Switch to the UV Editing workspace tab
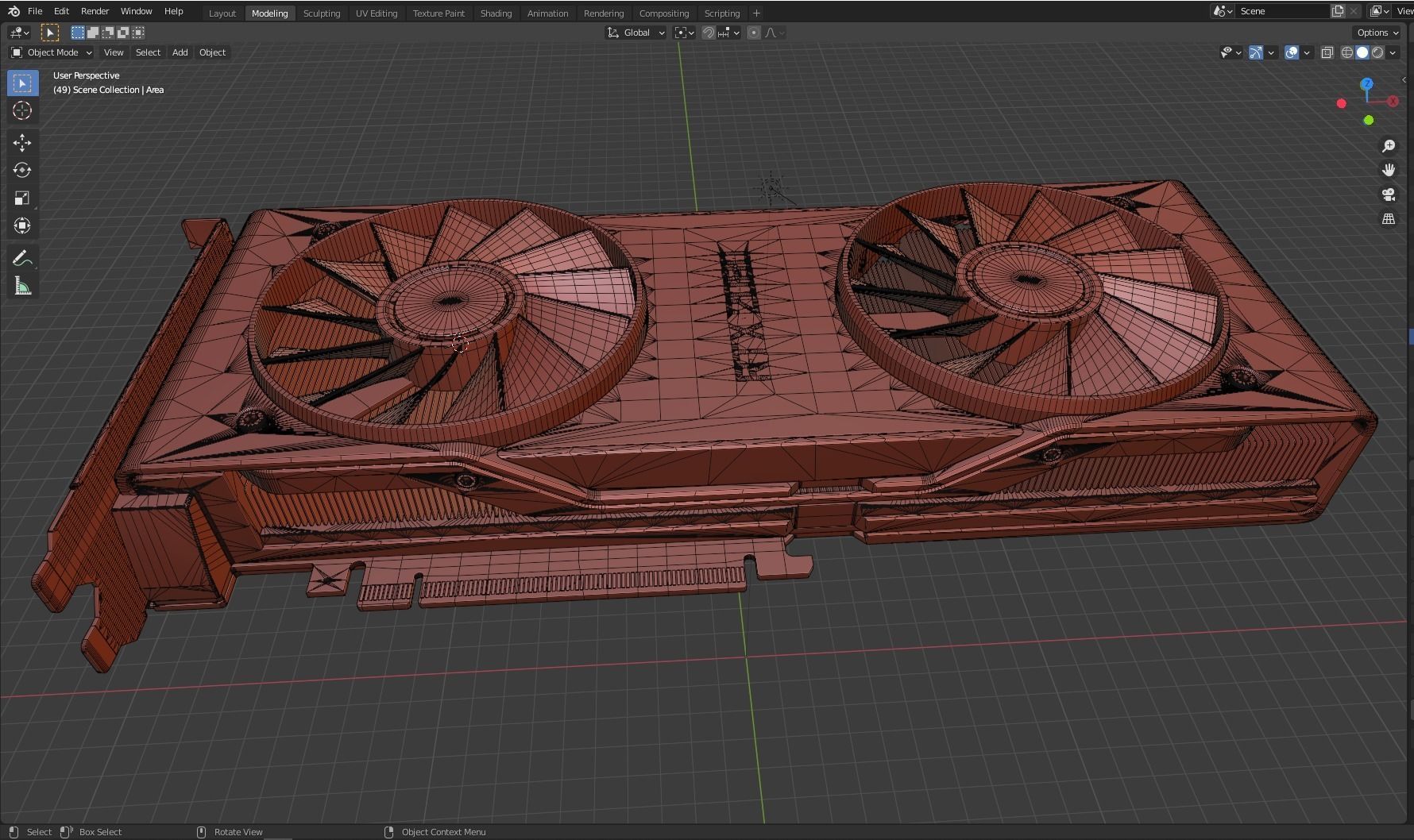Viewport: 1414px width, 840px height. 377,13
